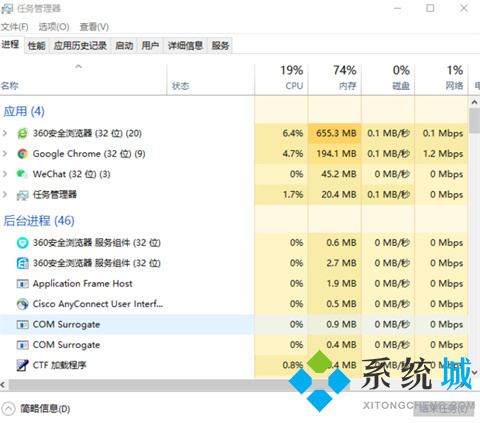Open the 文件(F) menu

[x=14, y=27]
